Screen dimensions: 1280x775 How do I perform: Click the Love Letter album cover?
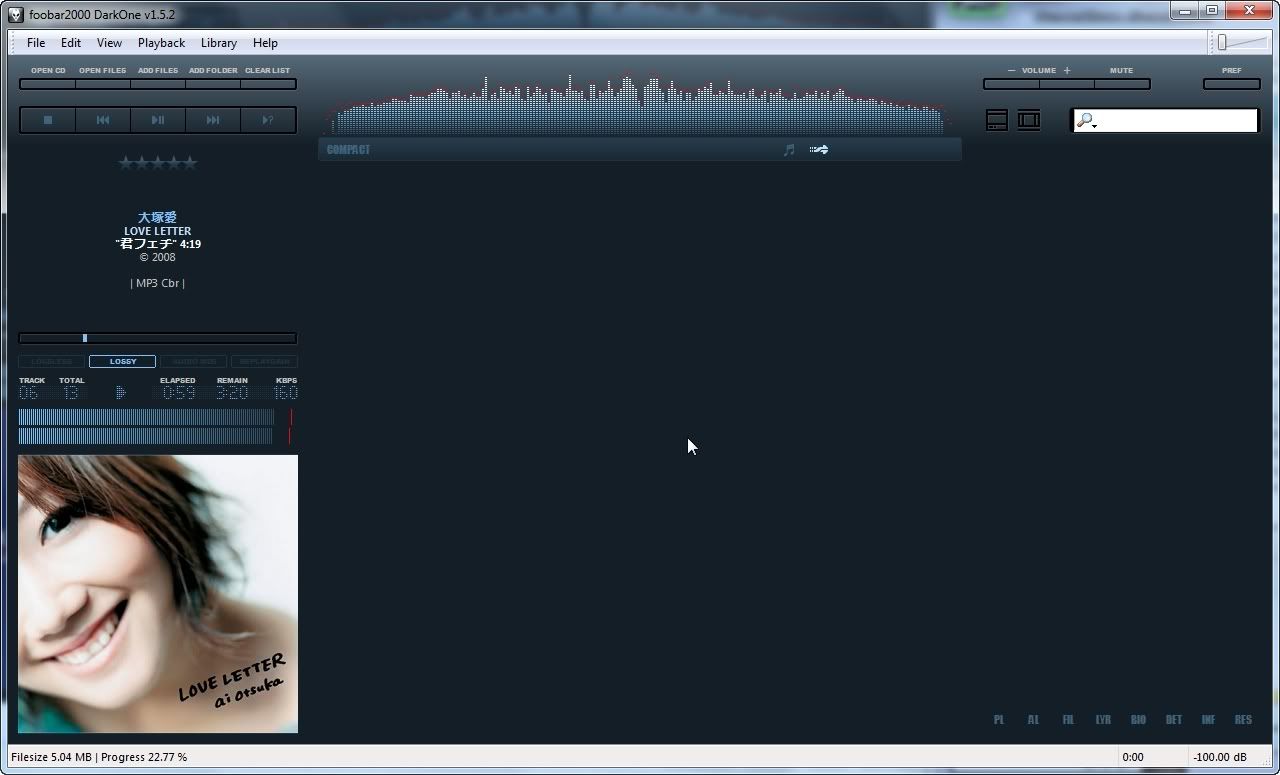158,594
